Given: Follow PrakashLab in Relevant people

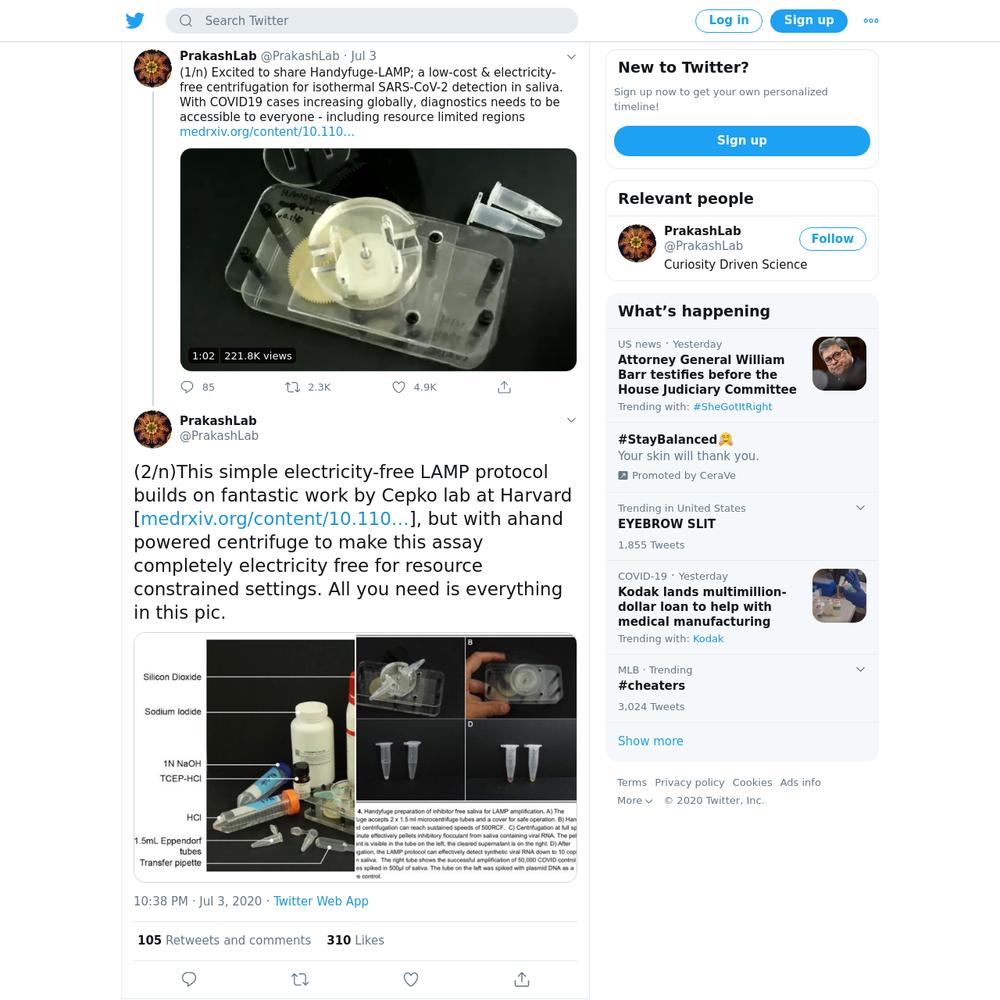Looking at the screenshot, I should [x=832, y=239].
